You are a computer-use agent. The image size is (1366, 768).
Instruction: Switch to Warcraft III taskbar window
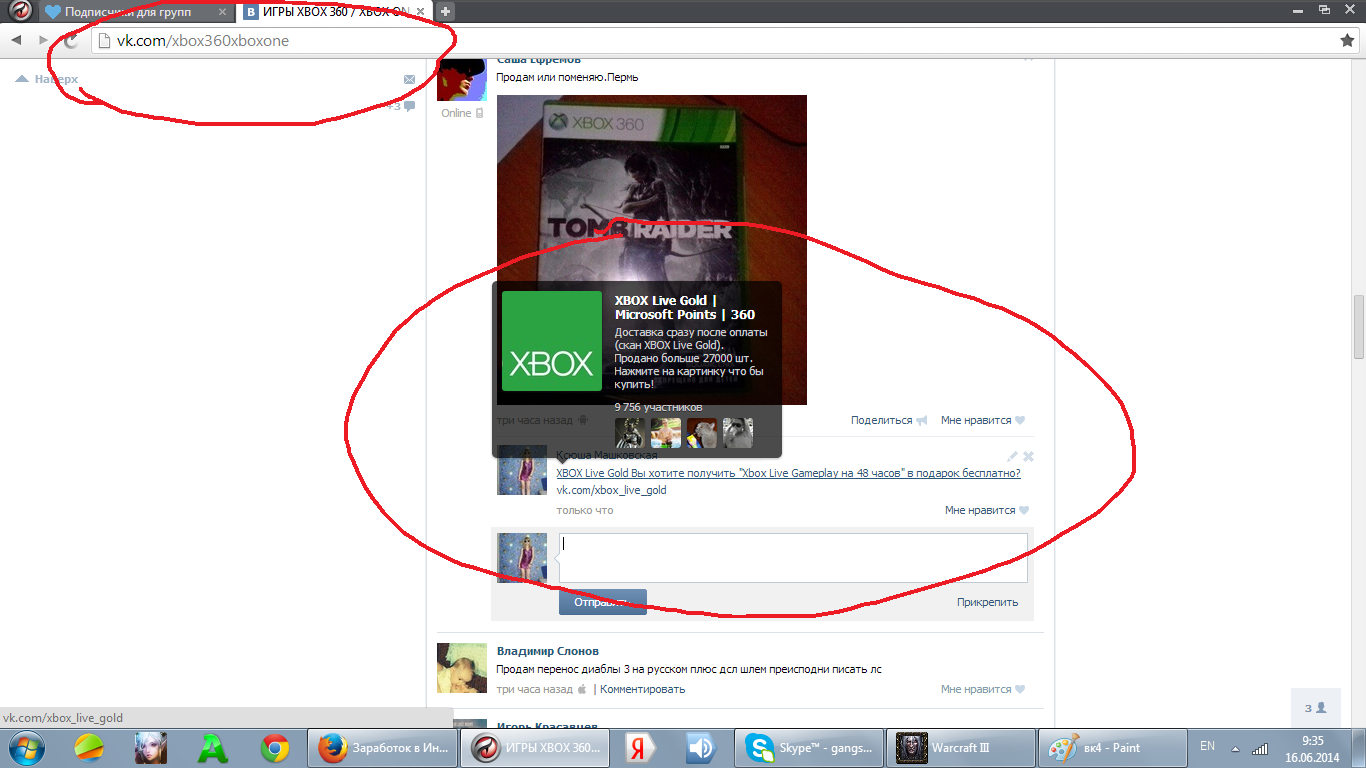[959, 748]
